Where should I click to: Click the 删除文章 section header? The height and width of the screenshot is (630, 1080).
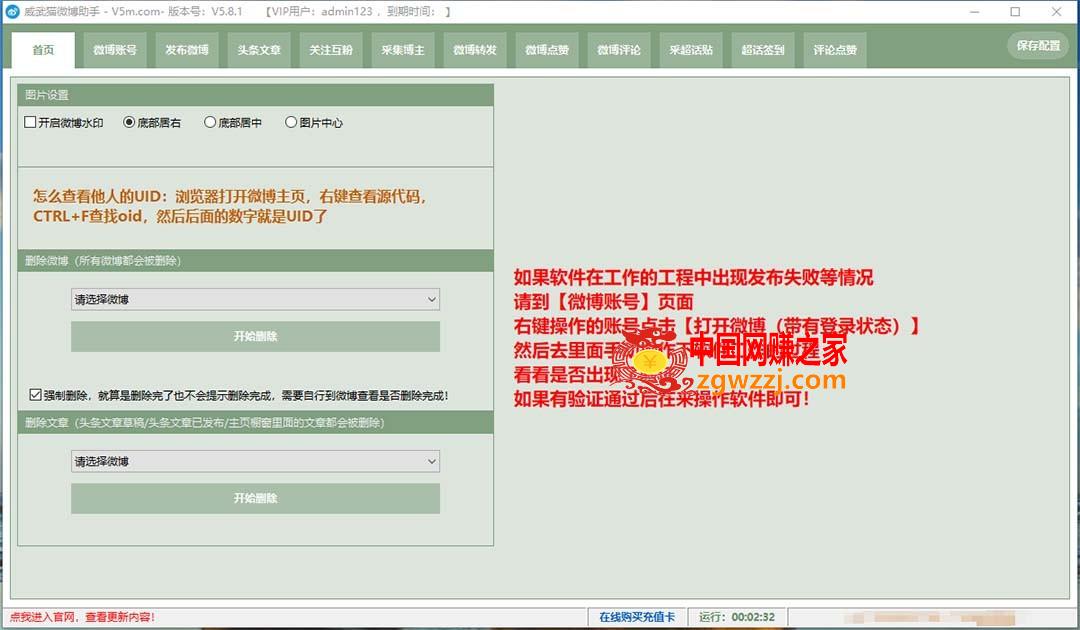pyautogui.click(x=256, y=422)
